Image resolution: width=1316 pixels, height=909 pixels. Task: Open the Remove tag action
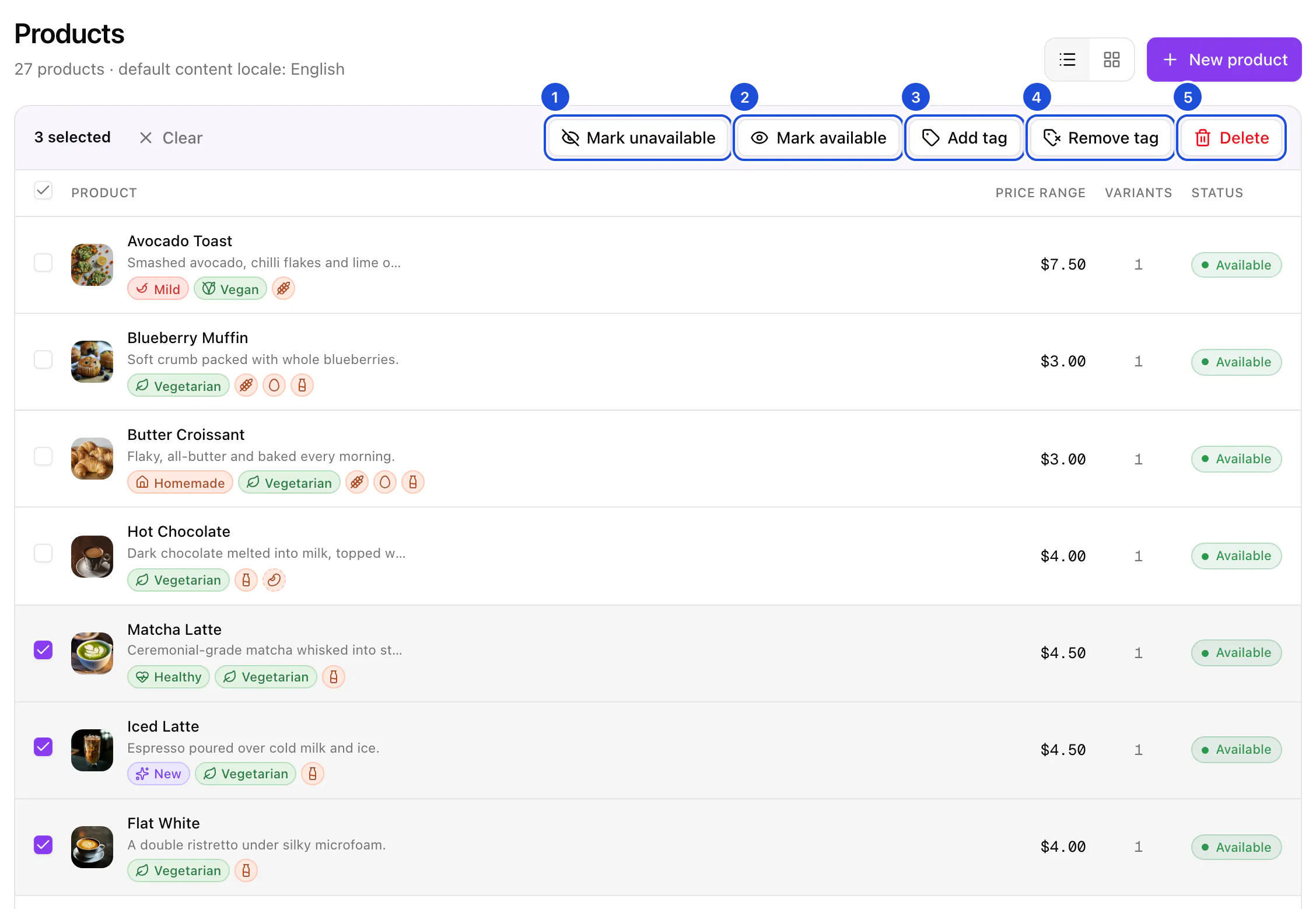1100,138
